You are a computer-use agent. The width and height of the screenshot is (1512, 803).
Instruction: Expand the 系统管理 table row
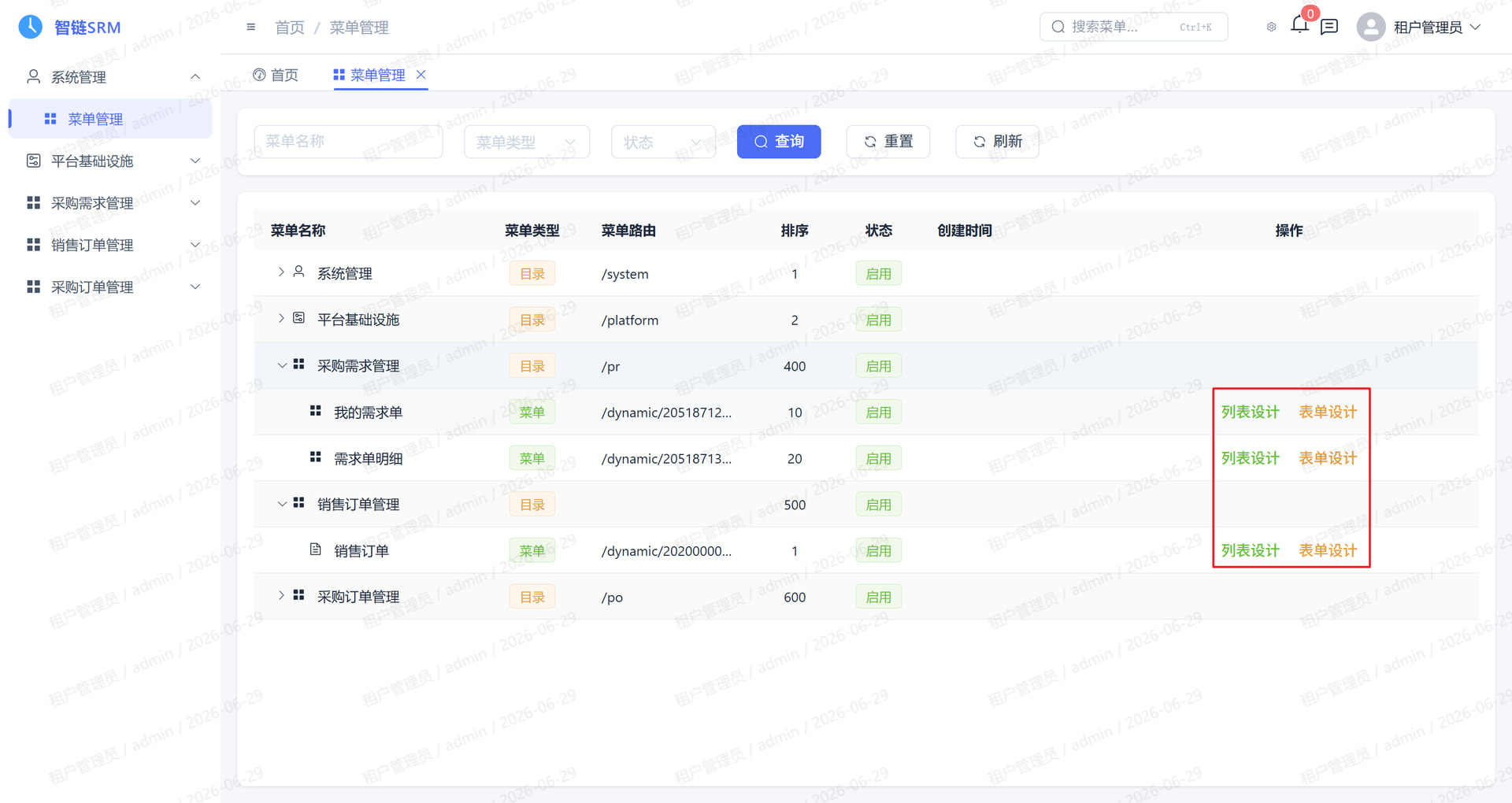click(281, 272)
